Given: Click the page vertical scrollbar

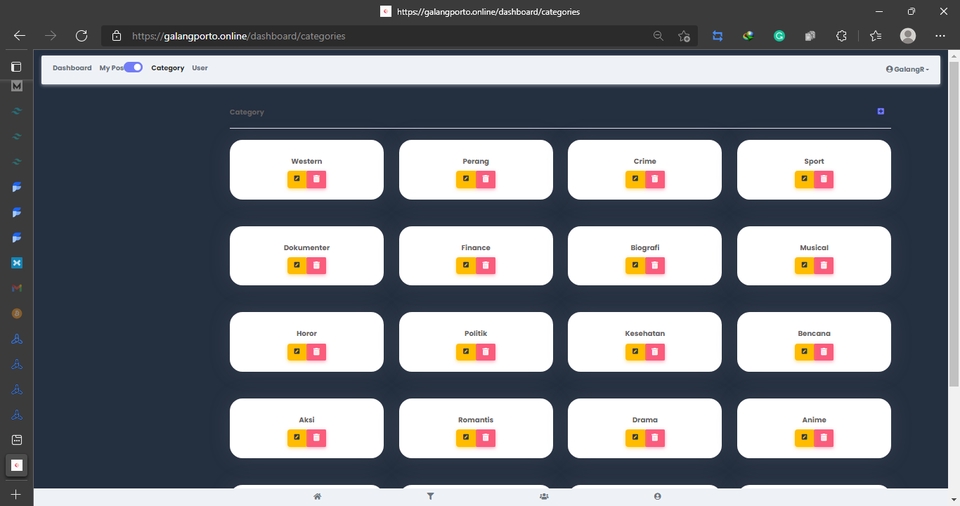Looking at the screenshot, I should coord(954,224).
